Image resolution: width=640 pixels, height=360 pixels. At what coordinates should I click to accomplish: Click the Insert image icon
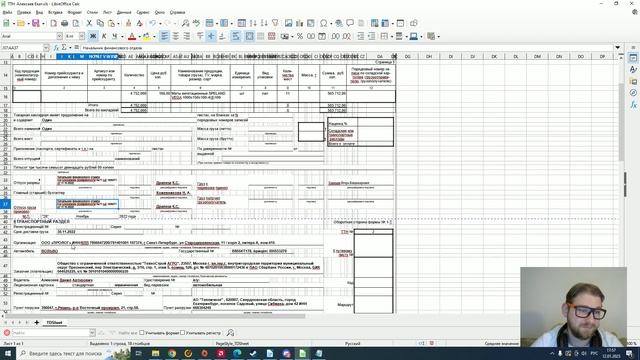point(289,23)
